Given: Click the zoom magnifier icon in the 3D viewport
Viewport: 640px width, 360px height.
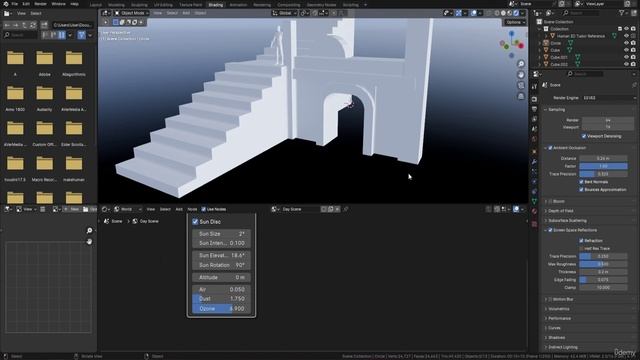Looking at the screenshot, I should click(x=521, y=64).
